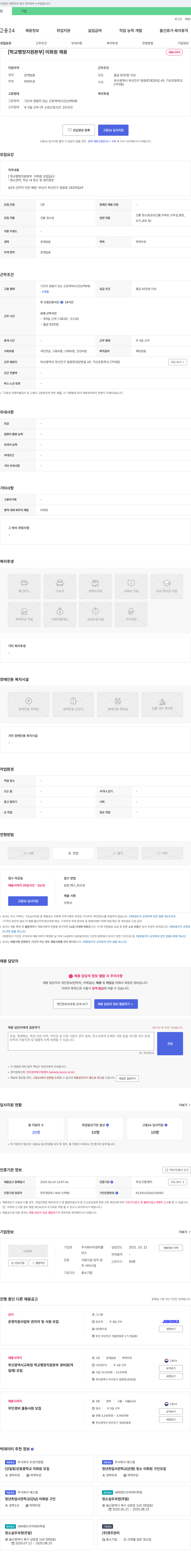Switch to the 근무조건 tab
This screenshot has height=1568, width=191.
[x=41, y=43]
